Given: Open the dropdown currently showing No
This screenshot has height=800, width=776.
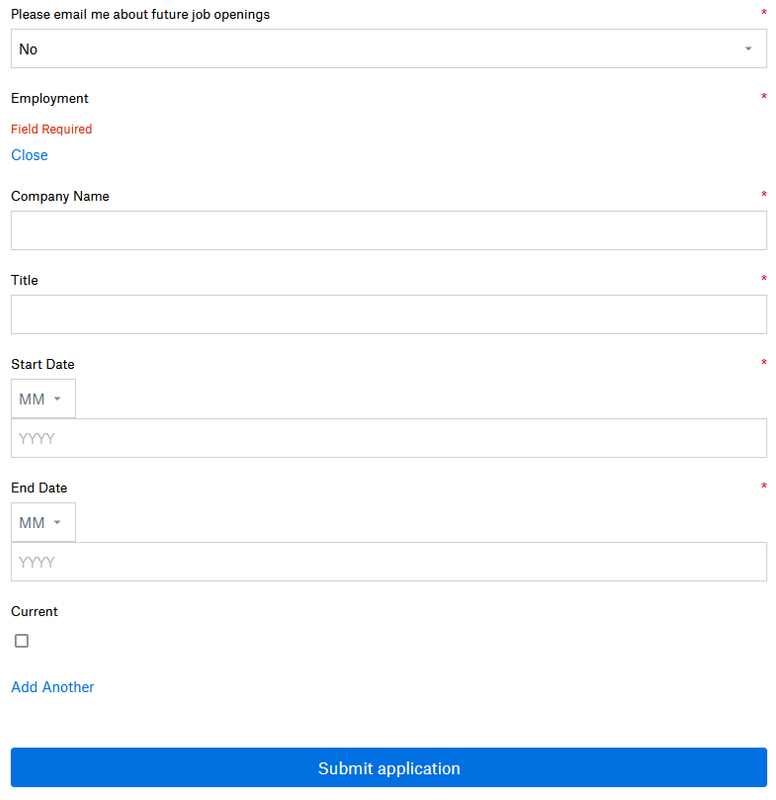Looking at the screenshot, I should point(388,48).
